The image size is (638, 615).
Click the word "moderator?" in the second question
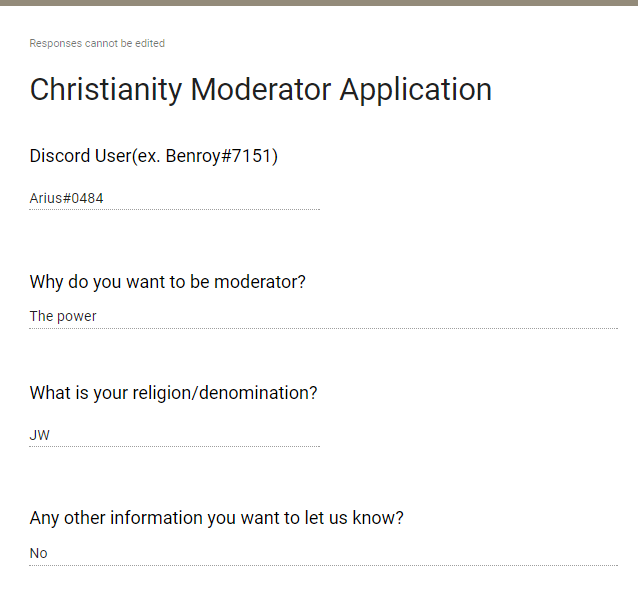click(259, 282)
